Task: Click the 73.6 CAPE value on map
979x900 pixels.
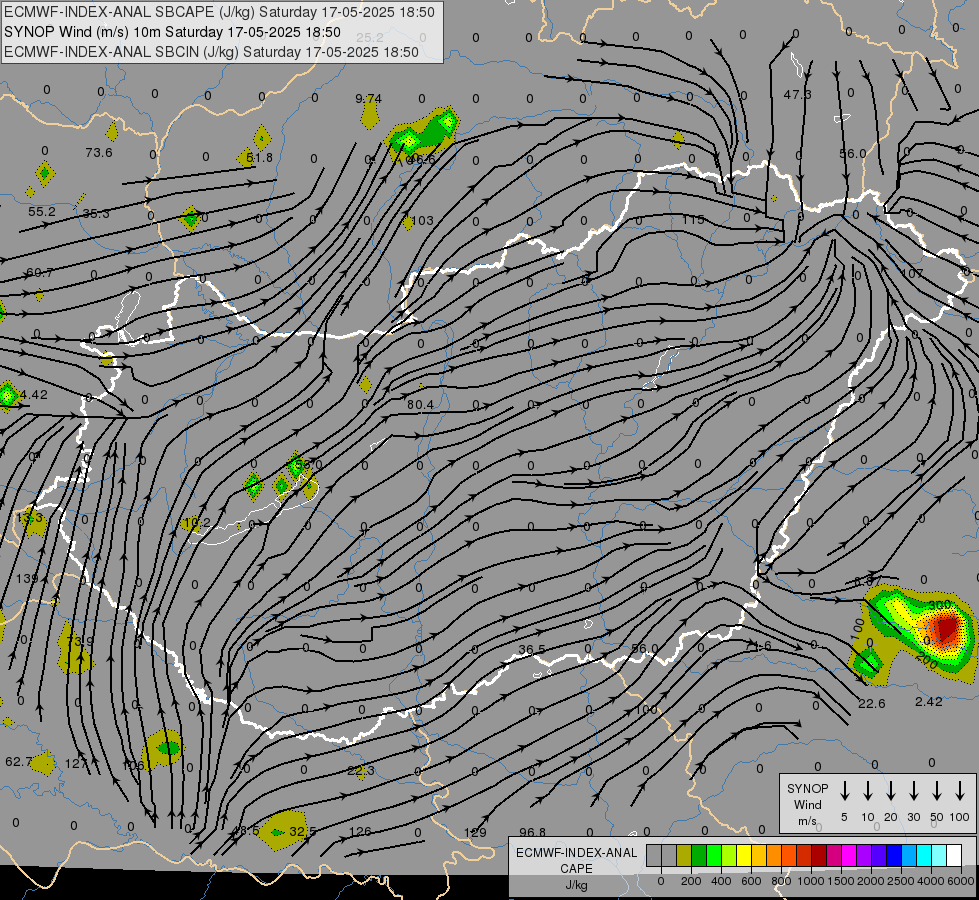Action: point(99,152)
